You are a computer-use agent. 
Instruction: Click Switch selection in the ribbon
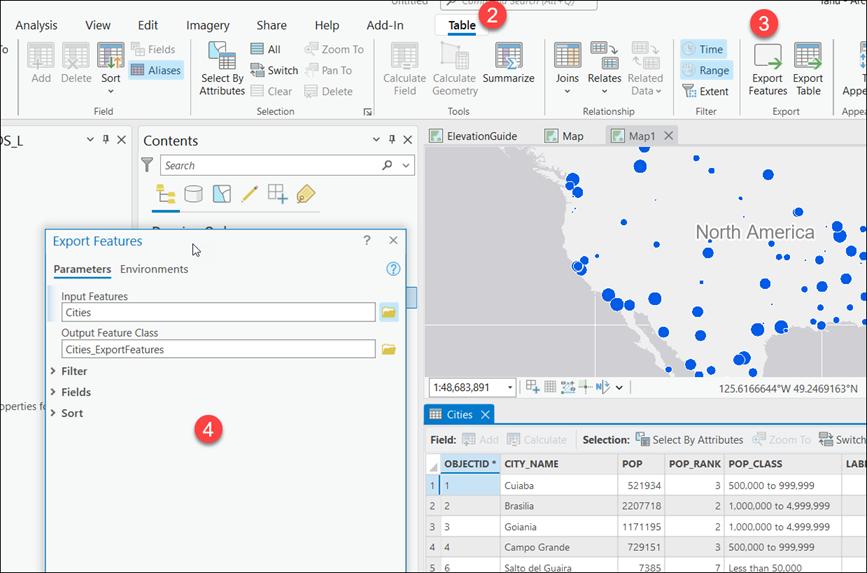pyautogui.click(x=274, y=70)
